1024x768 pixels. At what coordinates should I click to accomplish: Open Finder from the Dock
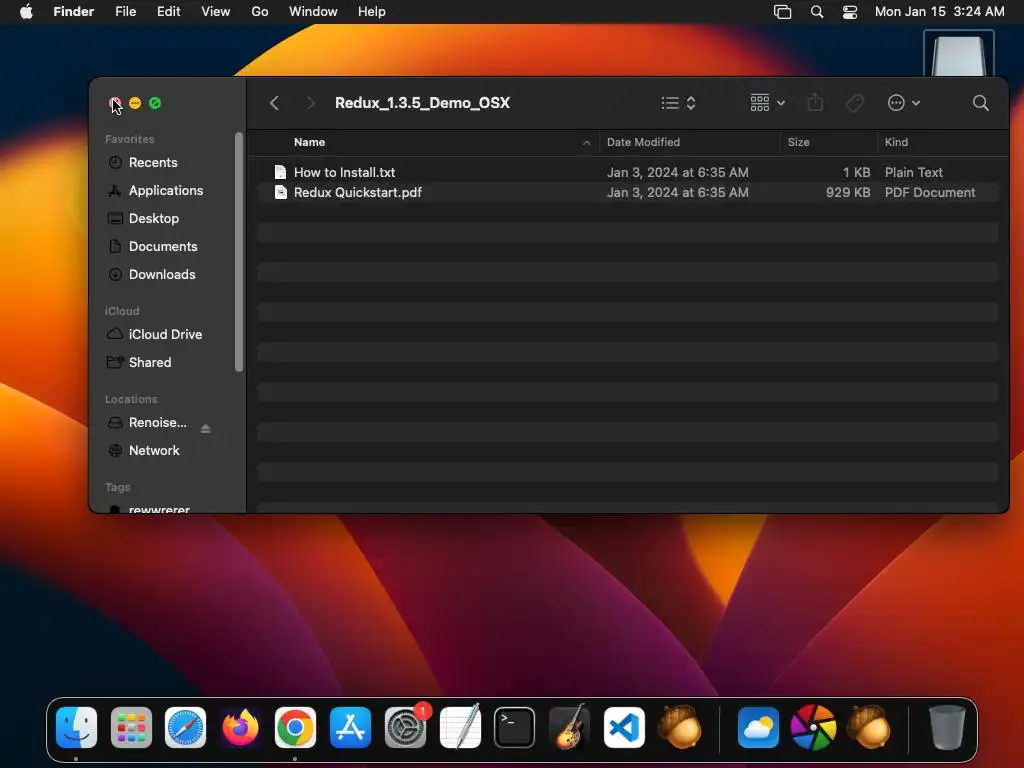[76, 728]
